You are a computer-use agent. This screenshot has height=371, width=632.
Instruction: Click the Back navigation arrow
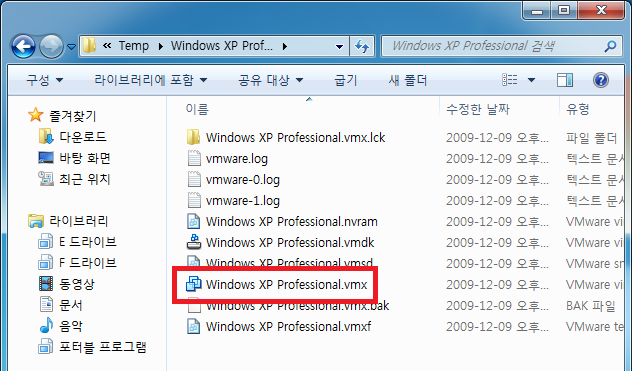click(23, 46)
